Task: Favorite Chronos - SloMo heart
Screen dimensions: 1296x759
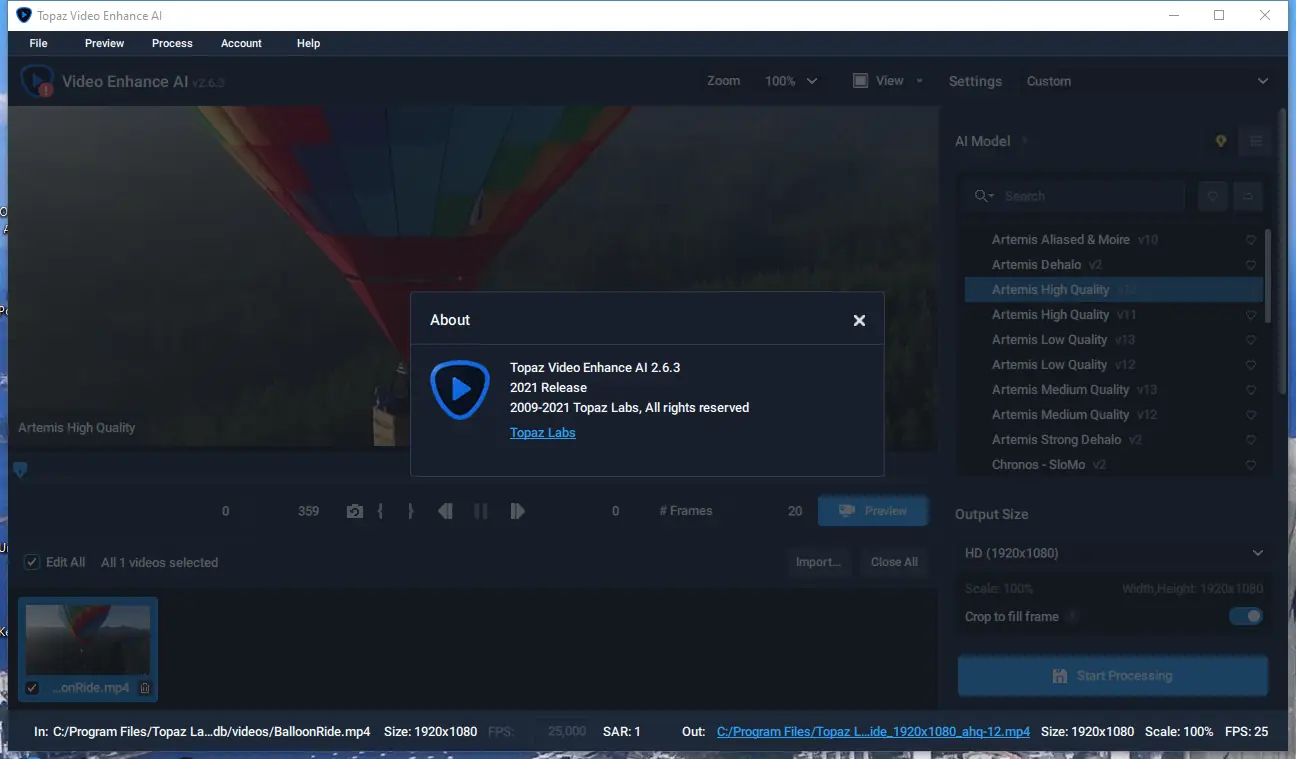Action: tap(1250, 465)
